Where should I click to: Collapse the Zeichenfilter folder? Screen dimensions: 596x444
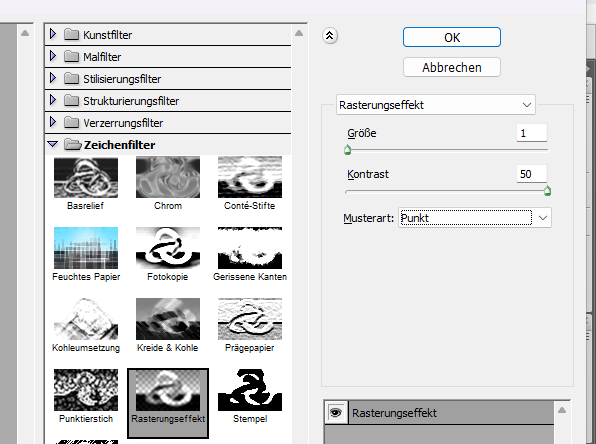(x=53, y=144)
